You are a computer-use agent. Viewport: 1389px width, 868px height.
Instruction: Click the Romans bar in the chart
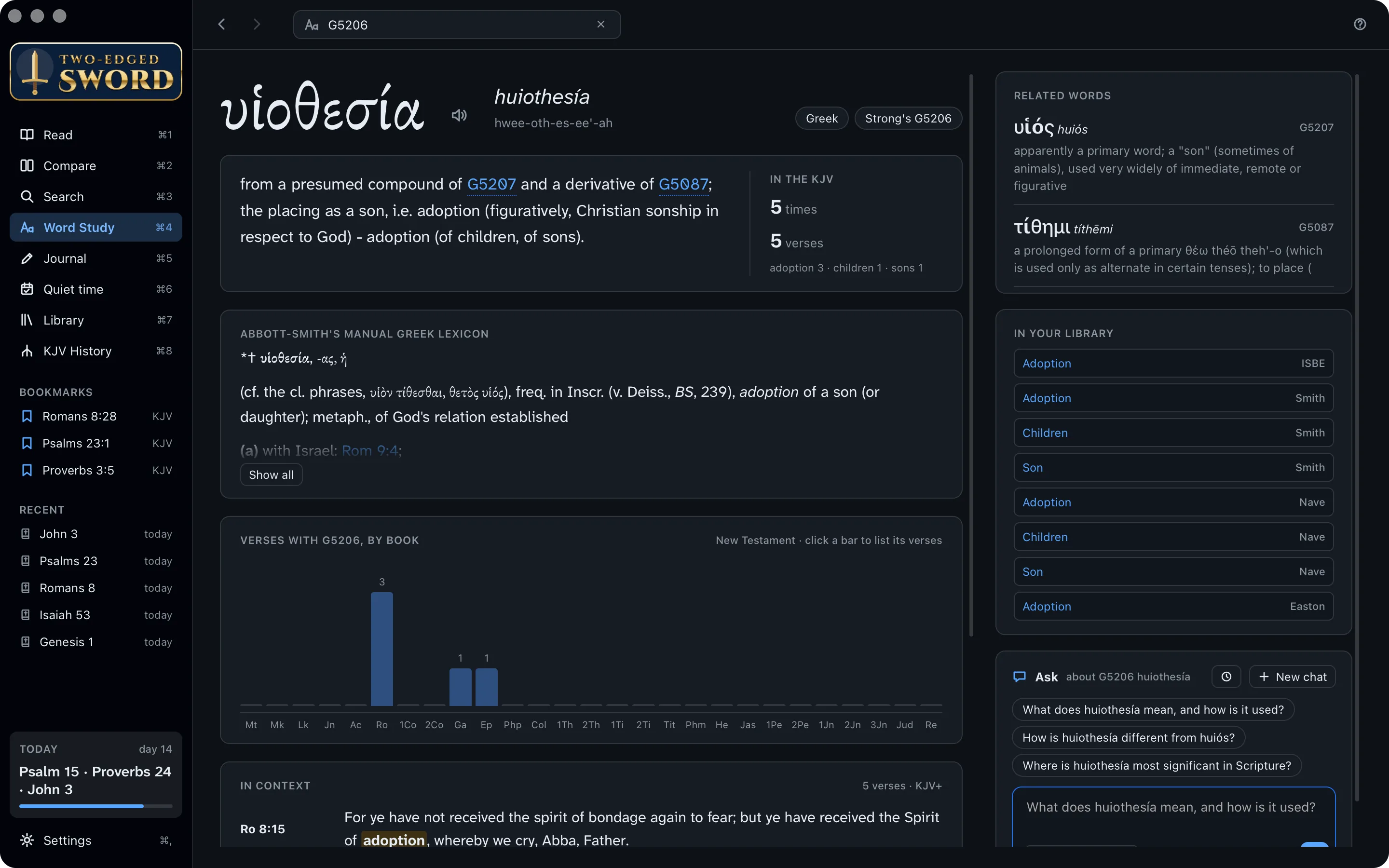(381, 649)
